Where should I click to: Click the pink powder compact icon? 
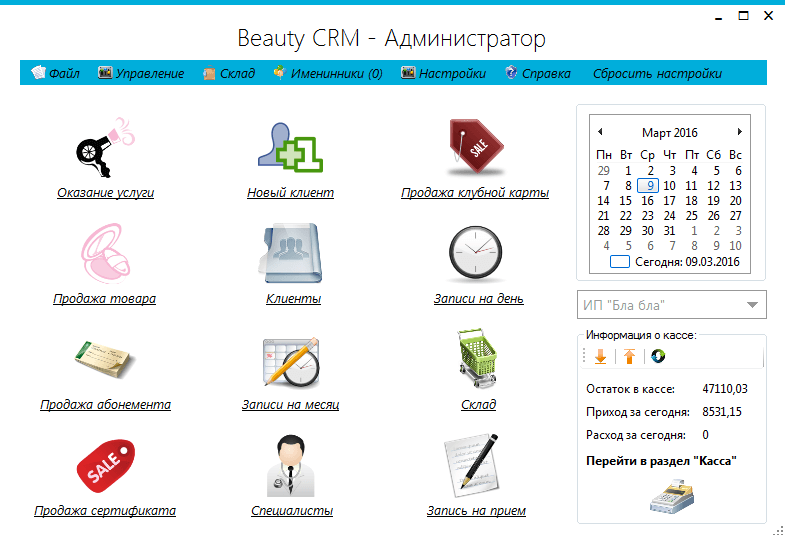105,253
